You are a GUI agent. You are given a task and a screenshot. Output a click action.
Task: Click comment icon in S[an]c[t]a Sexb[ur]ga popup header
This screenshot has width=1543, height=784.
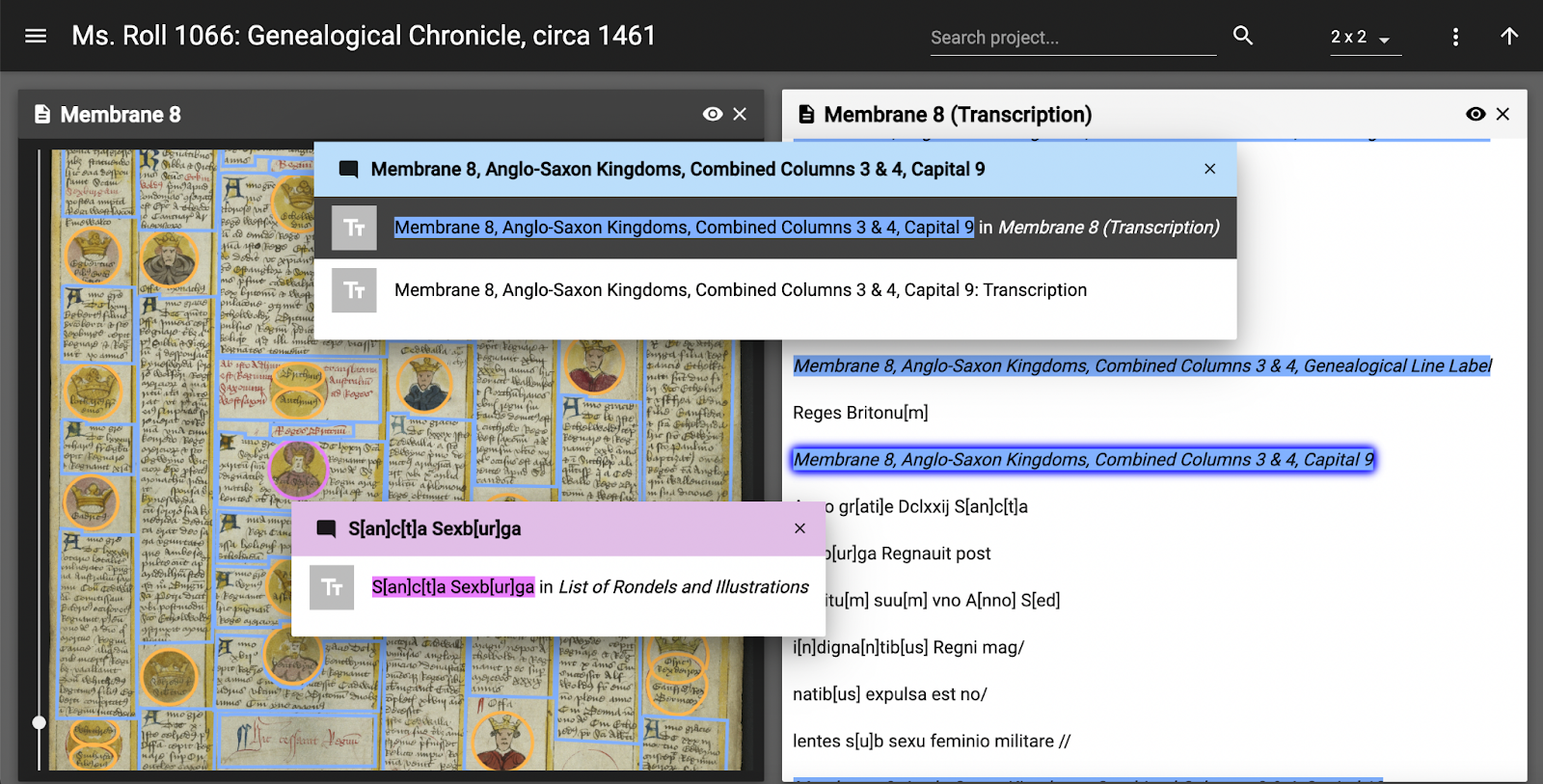tap(327, 528)
